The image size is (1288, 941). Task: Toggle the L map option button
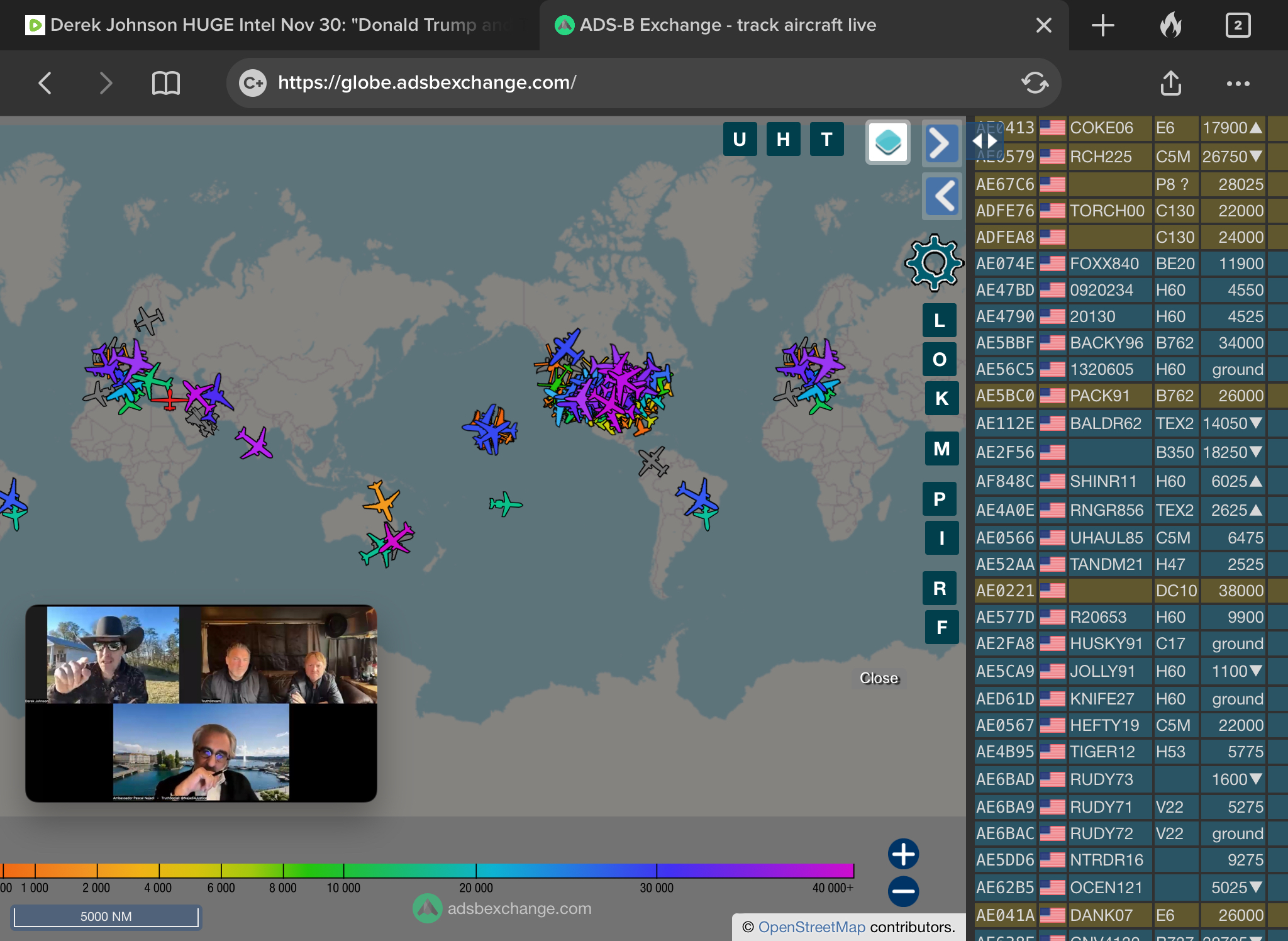(x=940, y=320)
